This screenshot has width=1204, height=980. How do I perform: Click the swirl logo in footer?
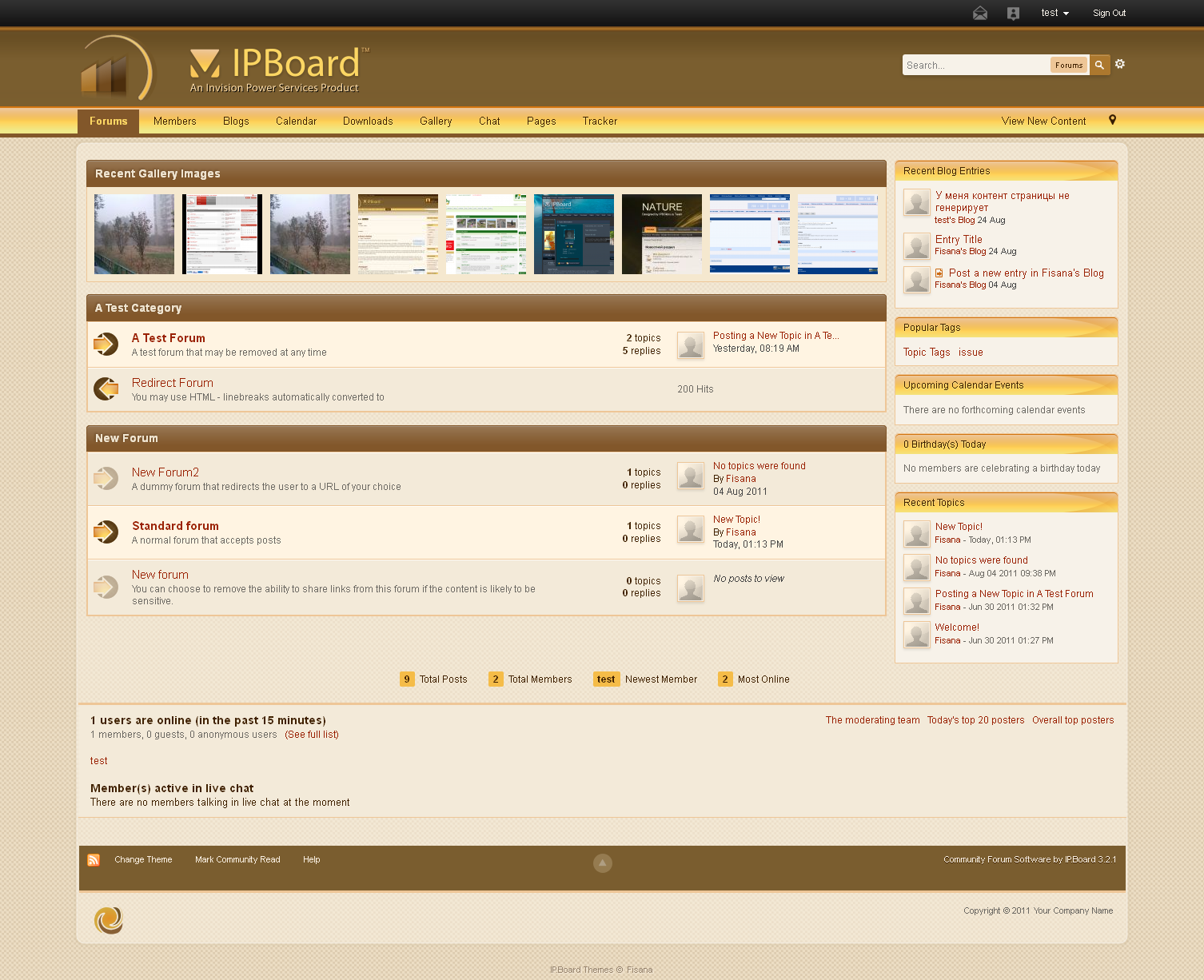109,920
